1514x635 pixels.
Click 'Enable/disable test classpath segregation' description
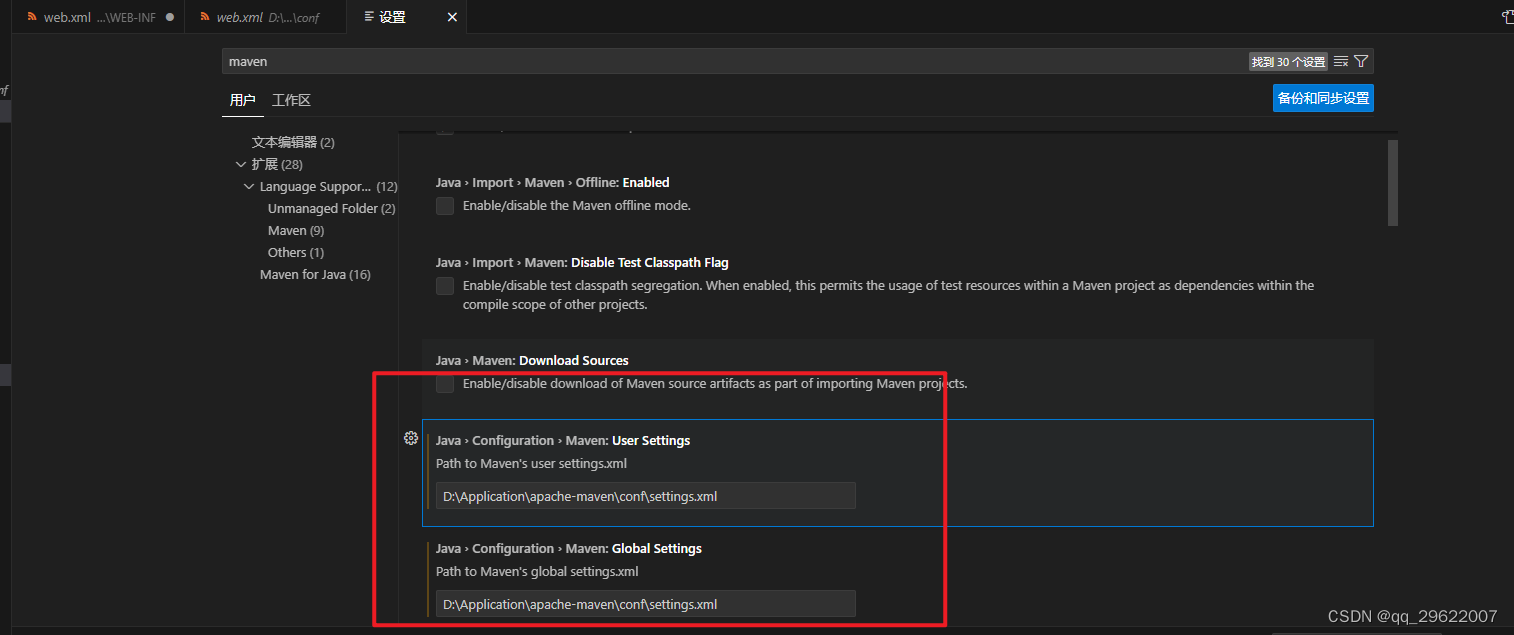click(889, 295)
